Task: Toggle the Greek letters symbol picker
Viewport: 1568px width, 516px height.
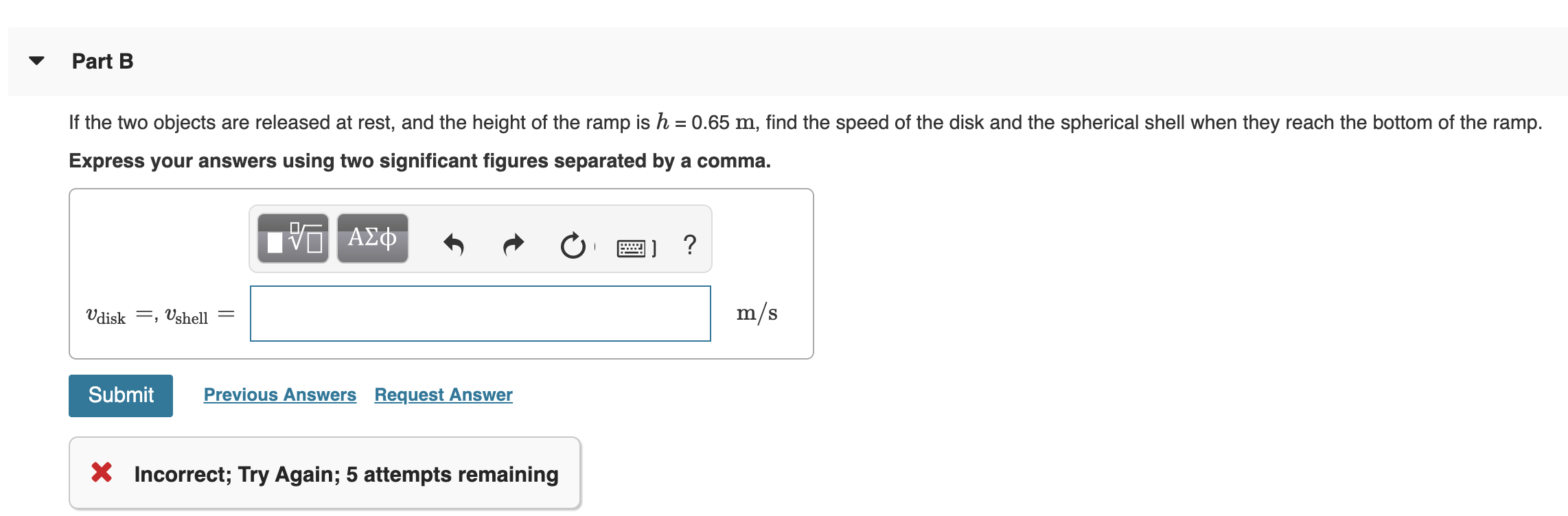Action: tap(371, 239)
